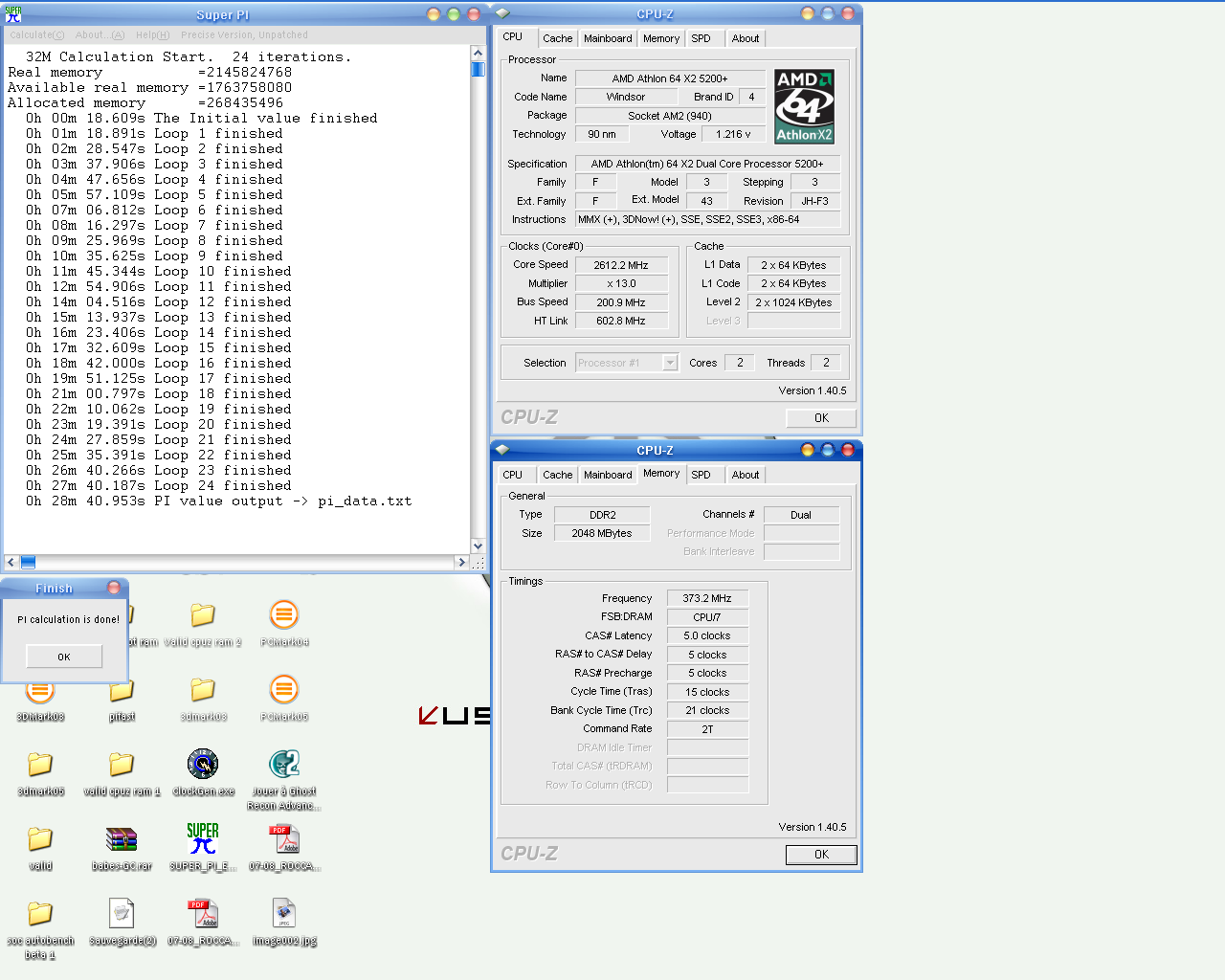Close the Finish dialog with its red button
The width and height of the screenshot is (1225, 980).
[114, 588]
